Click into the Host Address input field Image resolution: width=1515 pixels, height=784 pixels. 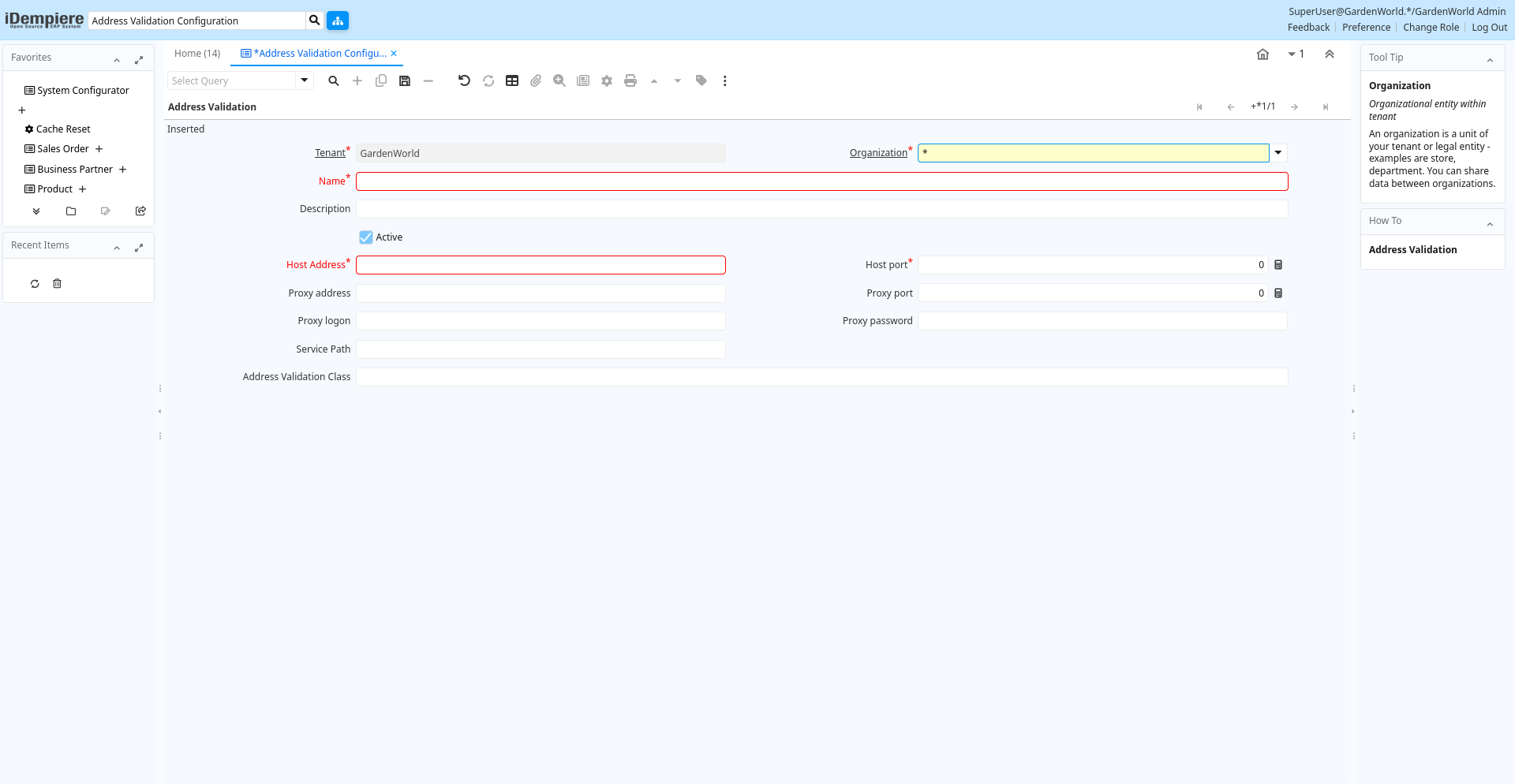541,265
